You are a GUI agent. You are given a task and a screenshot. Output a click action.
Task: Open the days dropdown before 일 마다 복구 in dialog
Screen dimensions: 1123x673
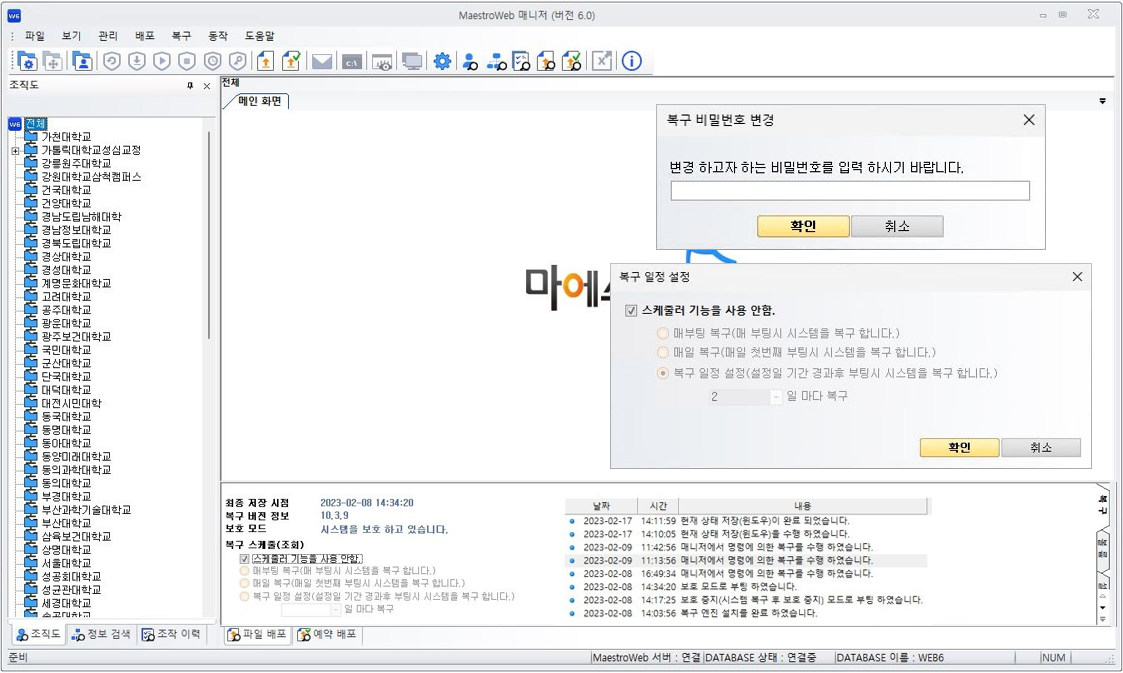coord(776,397)
